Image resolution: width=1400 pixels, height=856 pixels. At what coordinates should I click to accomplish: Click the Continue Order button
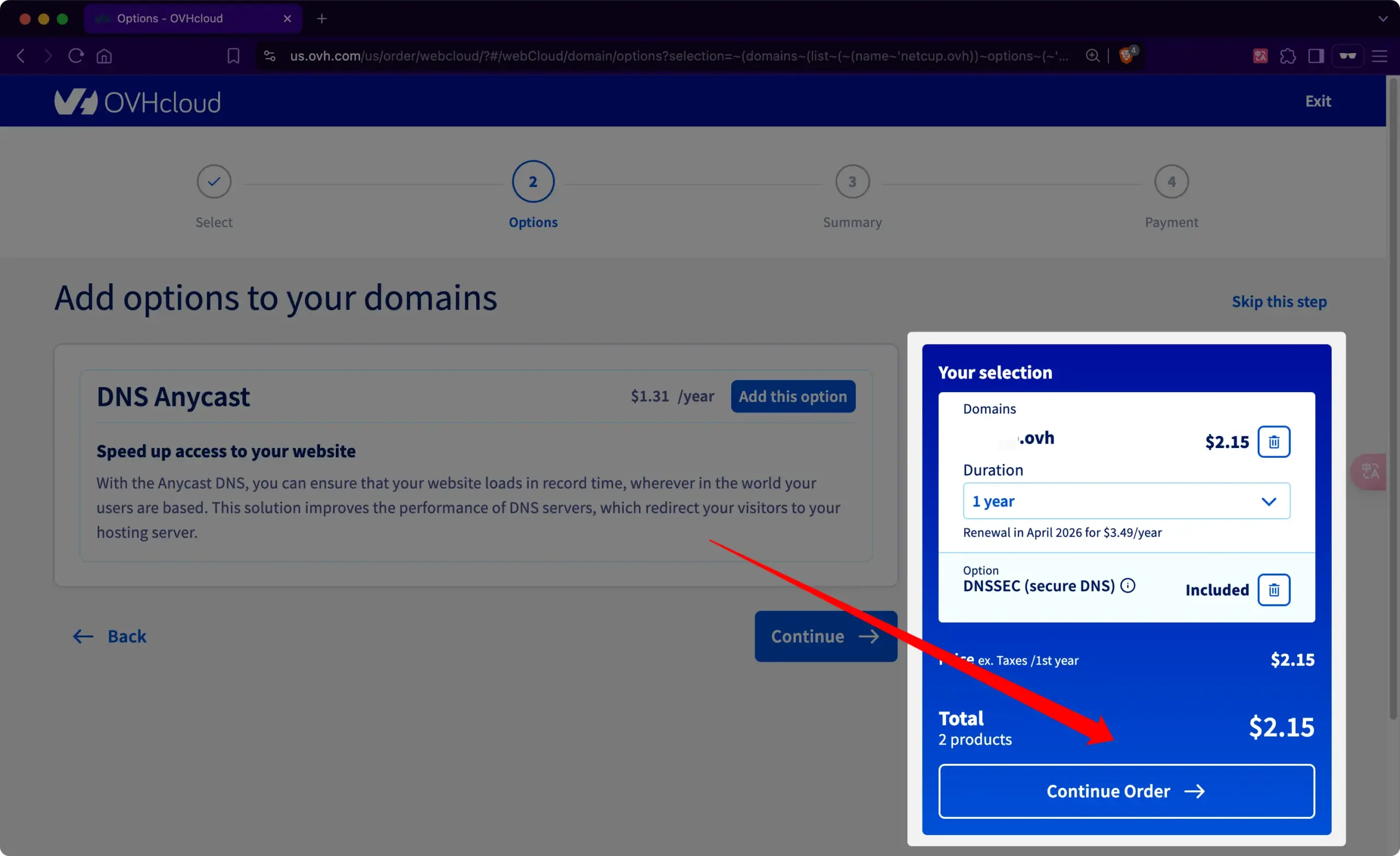coord(1126,791)
